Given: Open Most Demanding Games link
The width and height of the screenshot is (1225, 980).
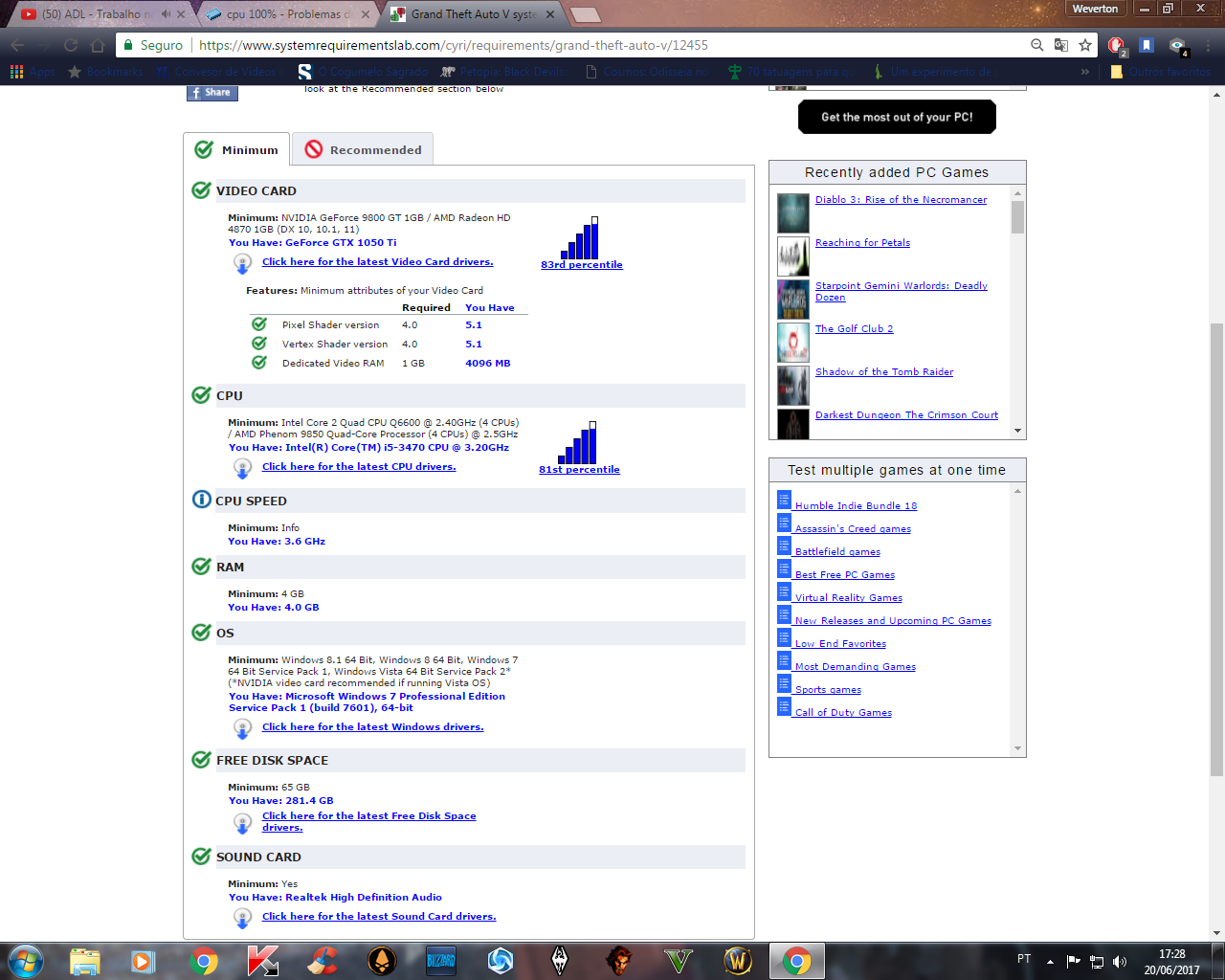Looking at the screenshot, I should [856, 666].
